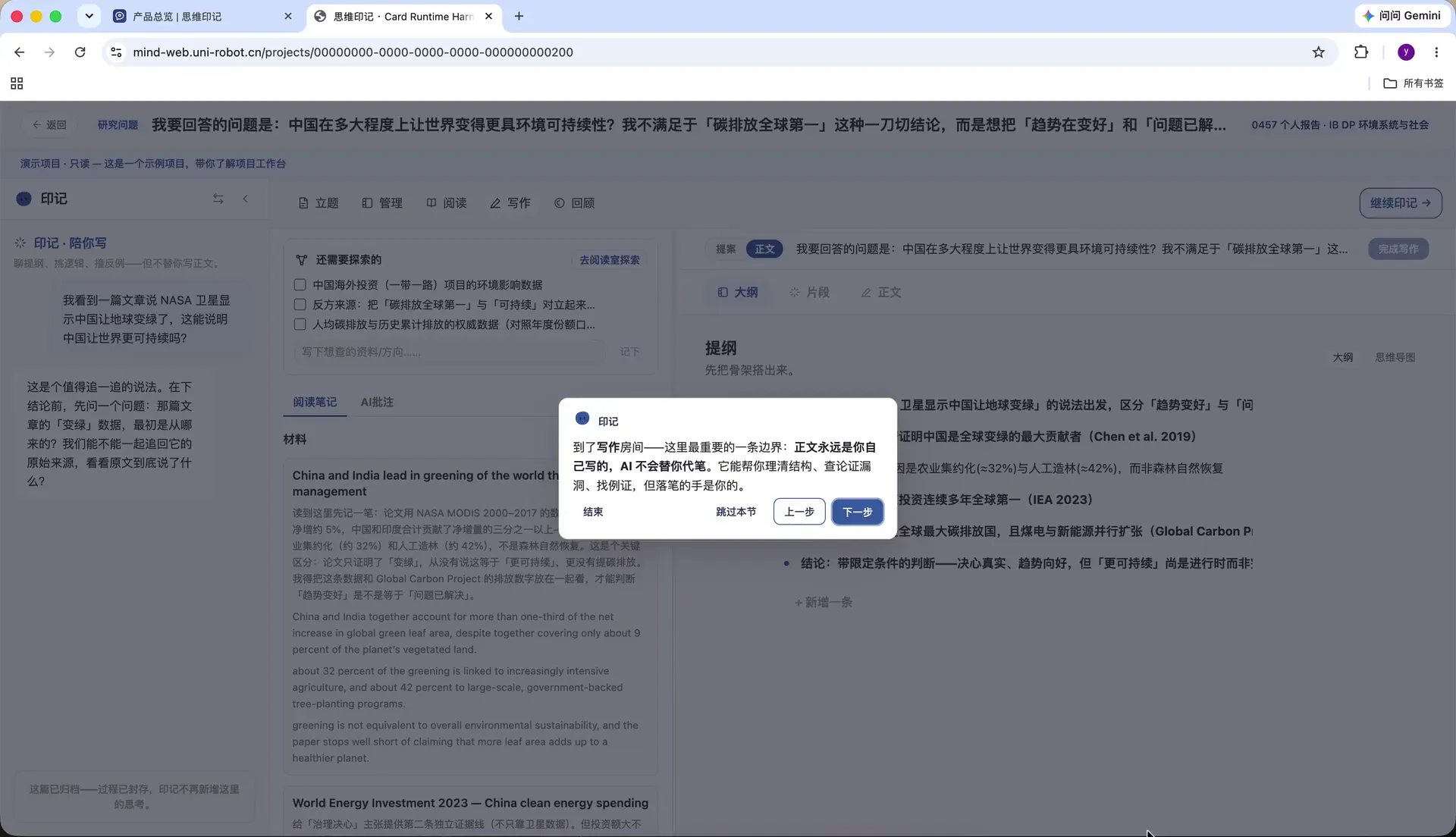Switch outline view to 大纲 on right

(1342, 357)
